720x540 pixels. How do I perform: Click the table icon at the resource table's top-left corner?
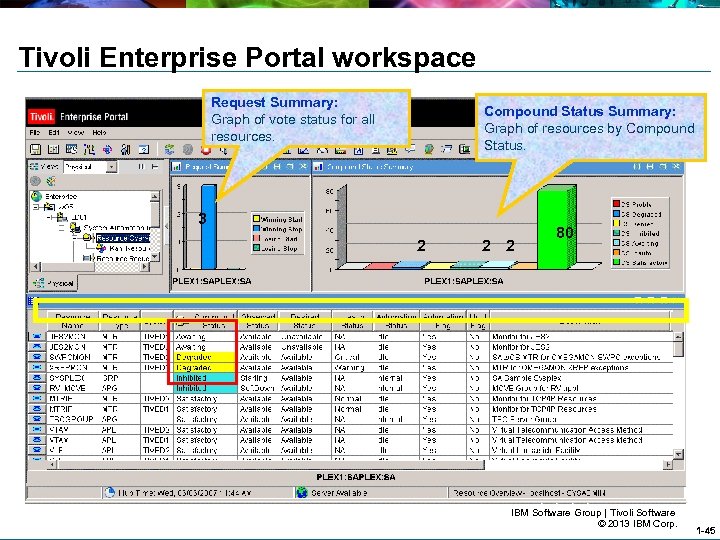pyautogui.click(x=31, y=301)
